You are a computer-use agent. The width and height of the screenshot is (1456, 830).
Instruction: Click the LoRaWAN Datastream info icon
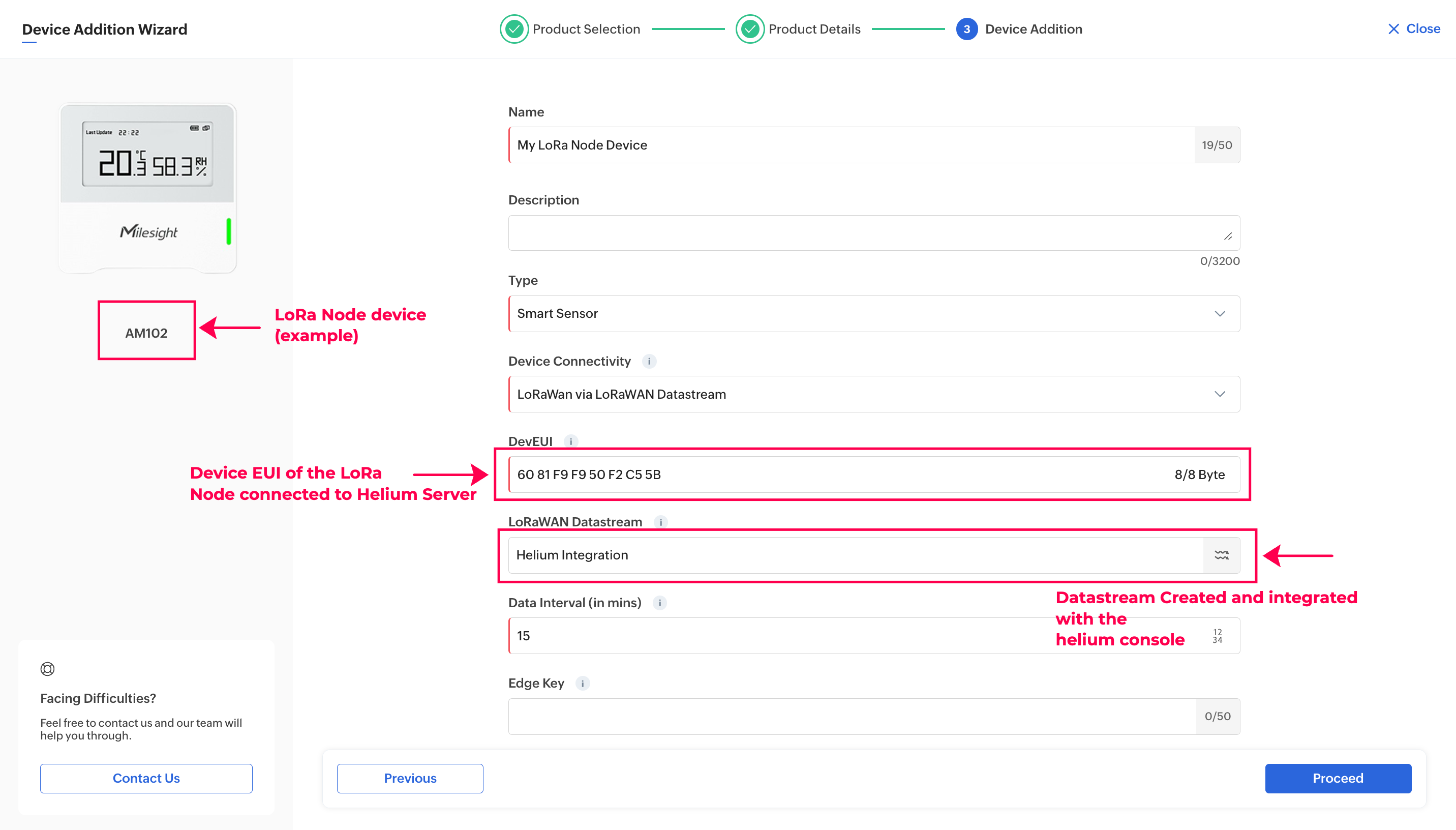(x=660, y=522)
